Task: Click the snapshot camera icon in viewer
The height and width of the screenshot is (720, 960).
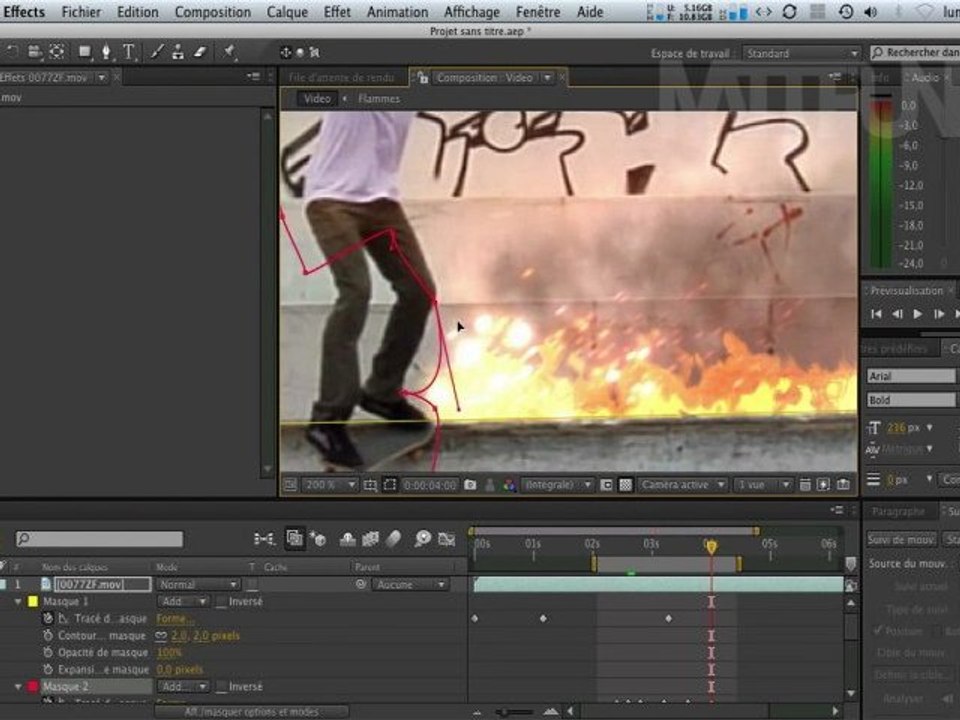Action: (470, 485)
